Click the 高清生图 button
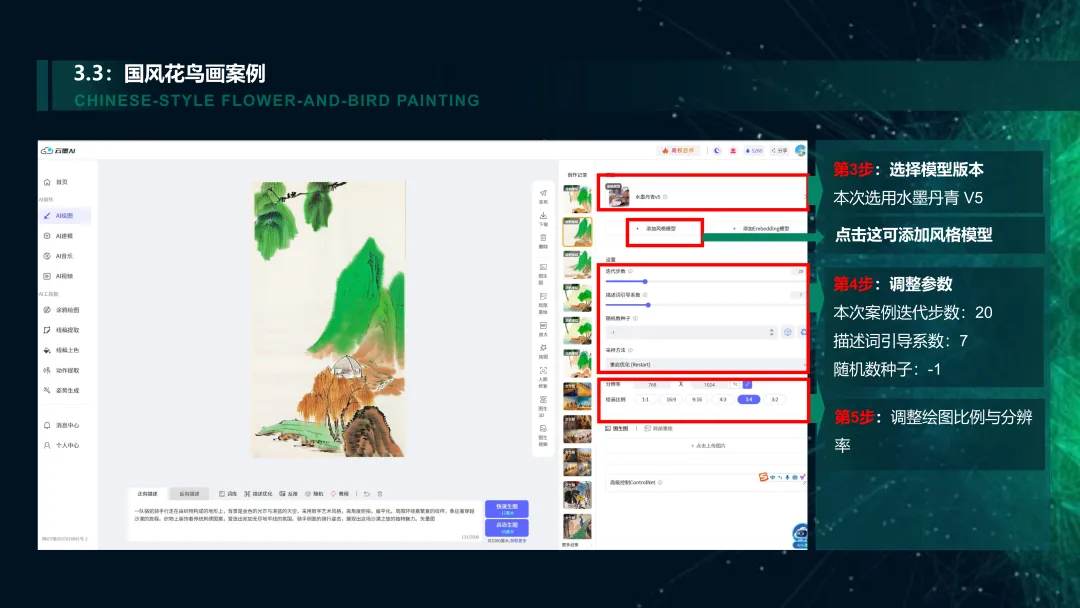This screenshot has width=1080, height=608. tap(506, 527)
